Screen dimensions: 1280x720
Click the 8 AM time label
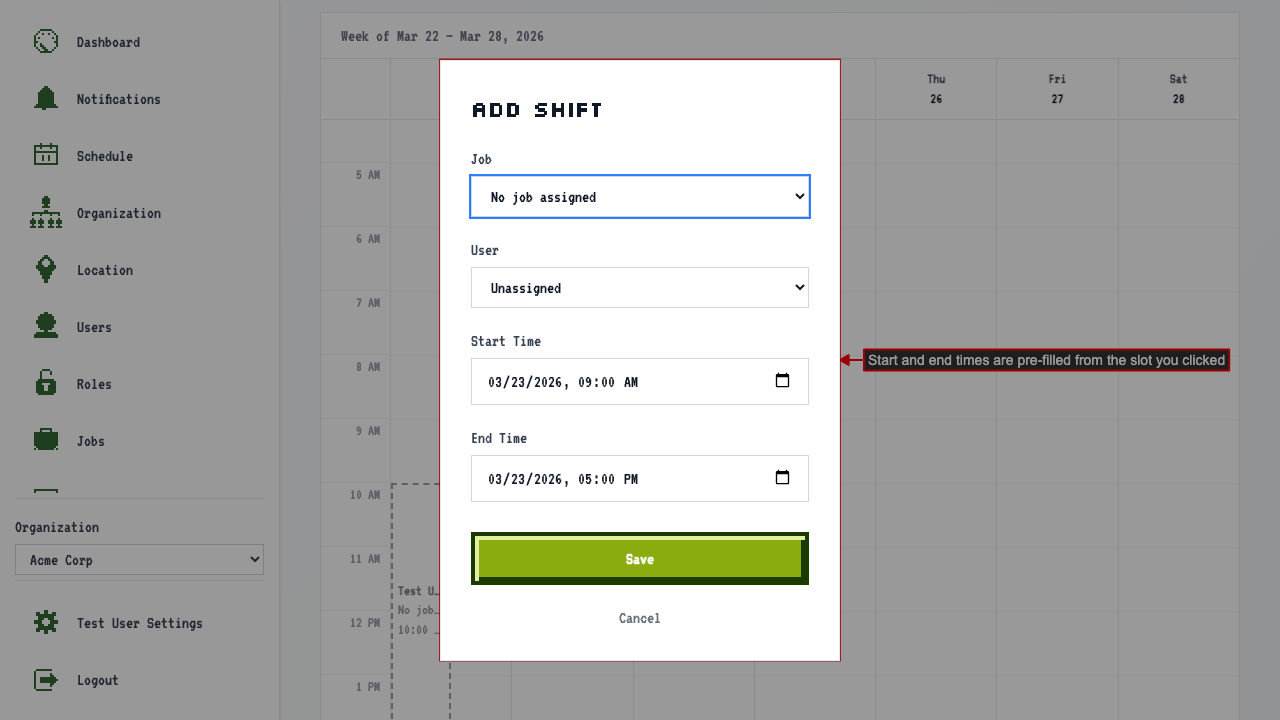[368, 367]
